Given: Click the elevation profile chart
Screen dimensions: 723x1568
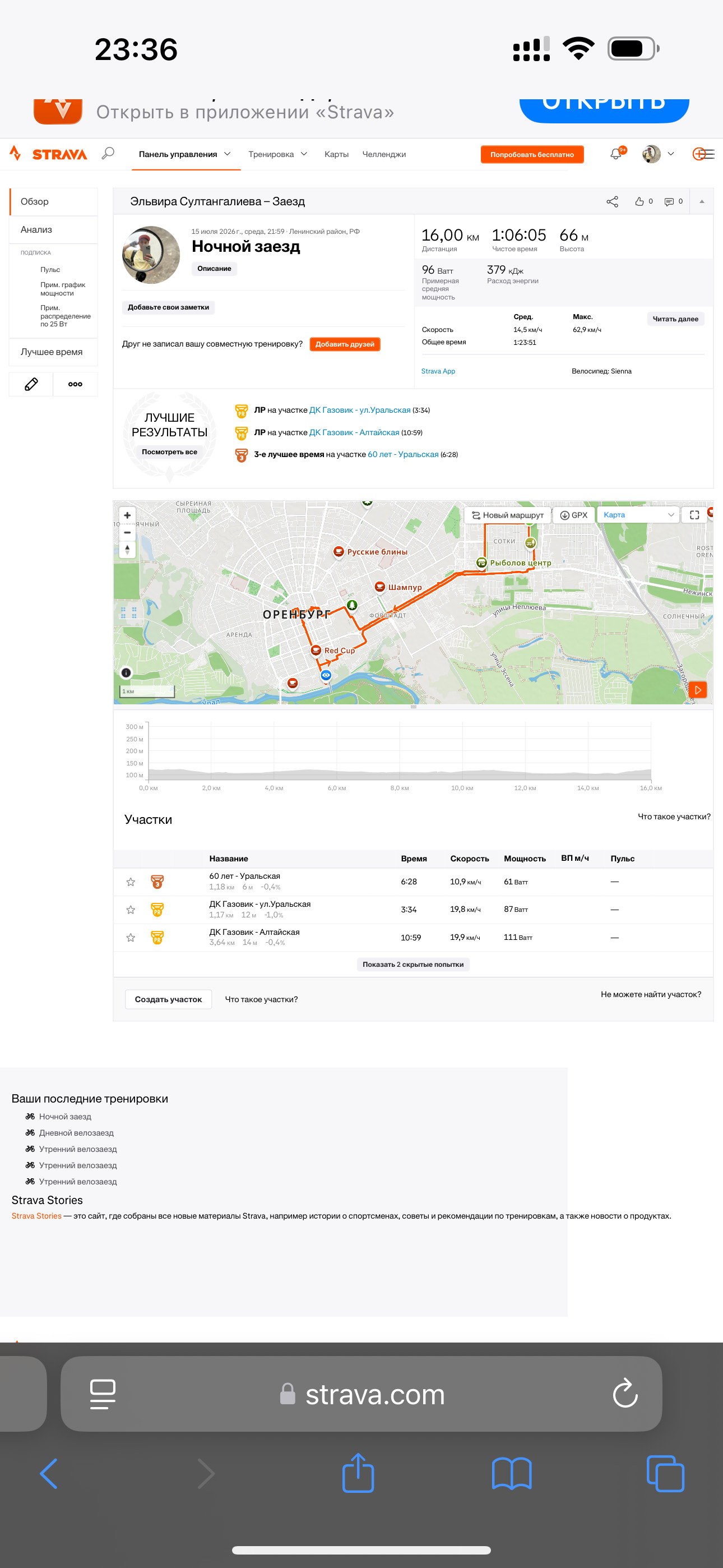Looking at the screenshot, I should pyautogui.click(x=400, y=751).
